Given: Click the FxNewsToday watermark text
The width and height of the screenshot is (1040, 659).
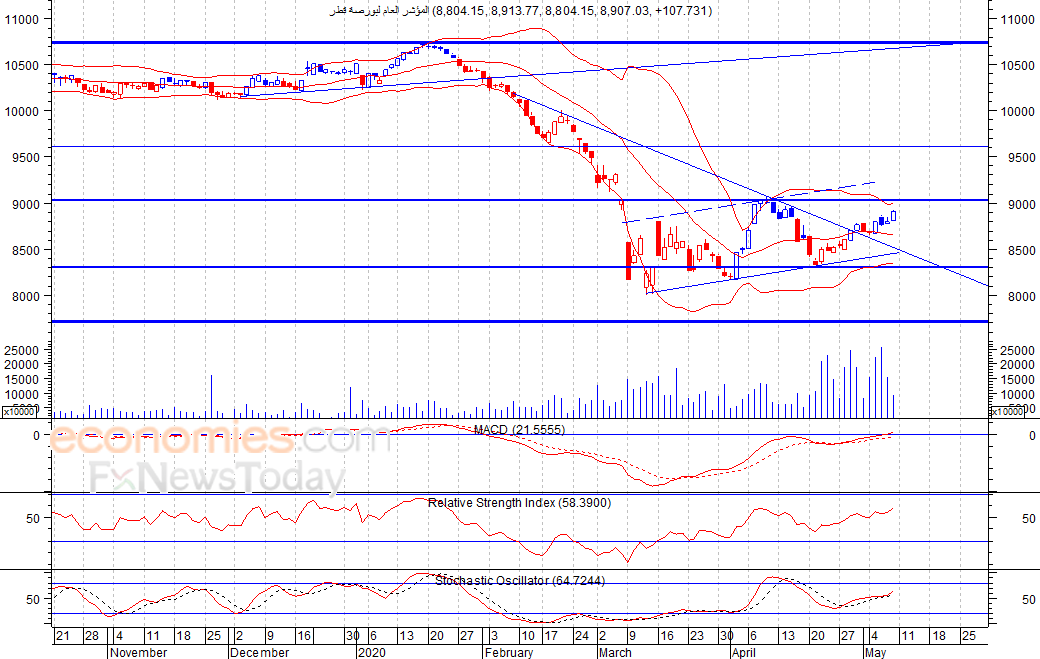Looking at the screenshot, I should coord(218,476).
